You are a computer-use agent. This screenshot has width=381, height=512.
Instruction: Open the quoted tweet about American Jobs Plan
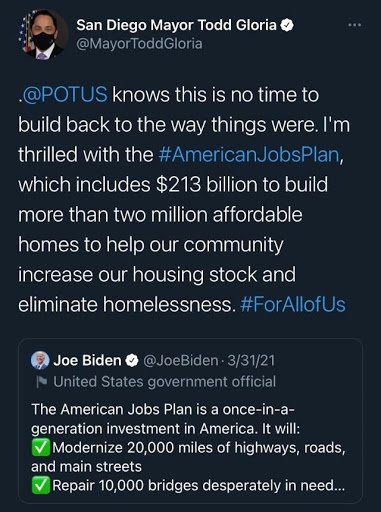point(190,421)
